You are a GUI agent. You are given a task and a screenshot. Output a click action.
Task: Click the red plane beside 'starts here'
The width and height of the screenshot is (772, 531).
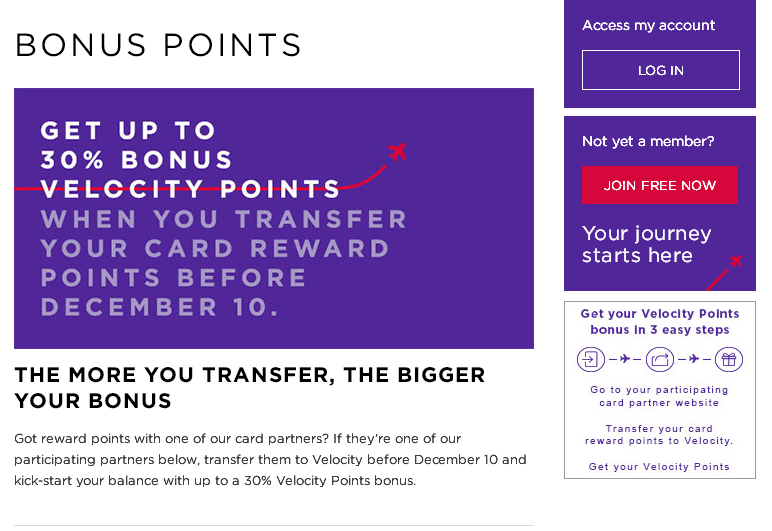pos(736,261)
